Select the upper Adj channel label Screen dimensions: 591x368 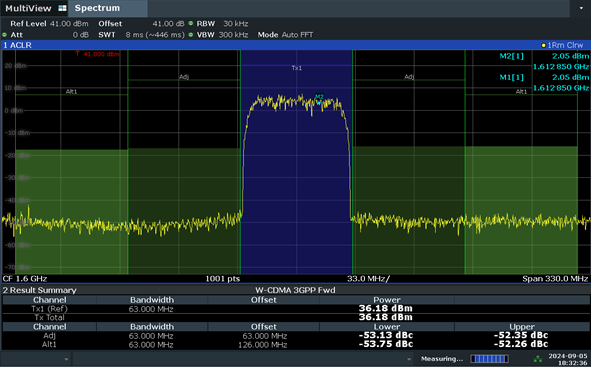(409, 77)
